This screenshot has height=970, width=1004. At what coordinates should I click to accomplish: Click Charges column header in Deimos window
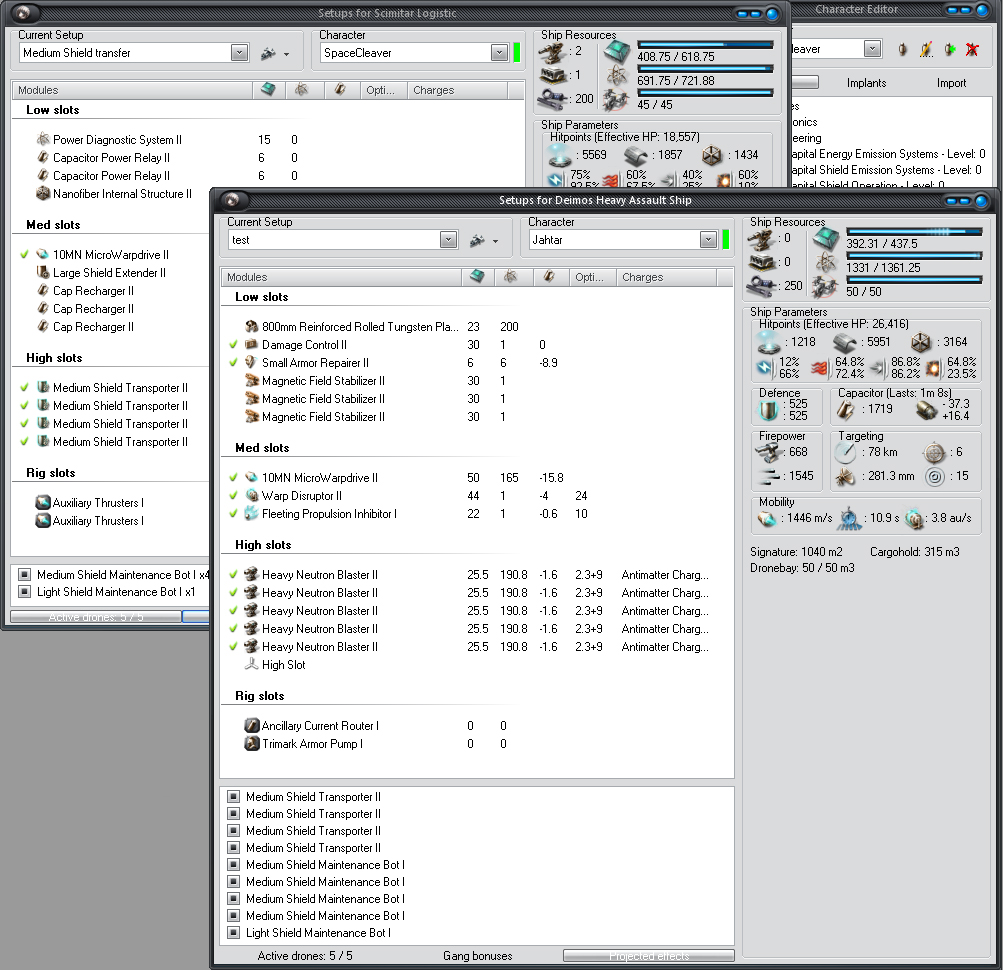666,277
